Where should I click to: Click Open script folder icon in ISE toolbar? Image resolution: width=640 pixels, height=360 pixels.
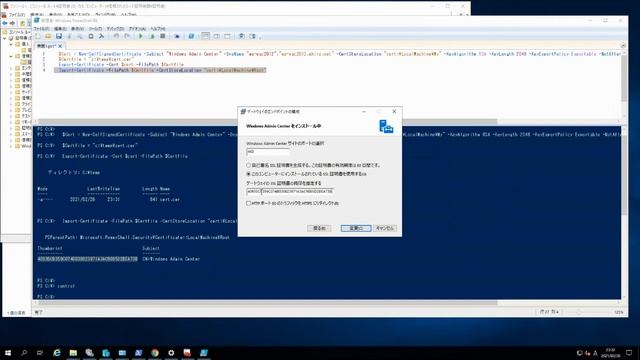coord(48,36)
